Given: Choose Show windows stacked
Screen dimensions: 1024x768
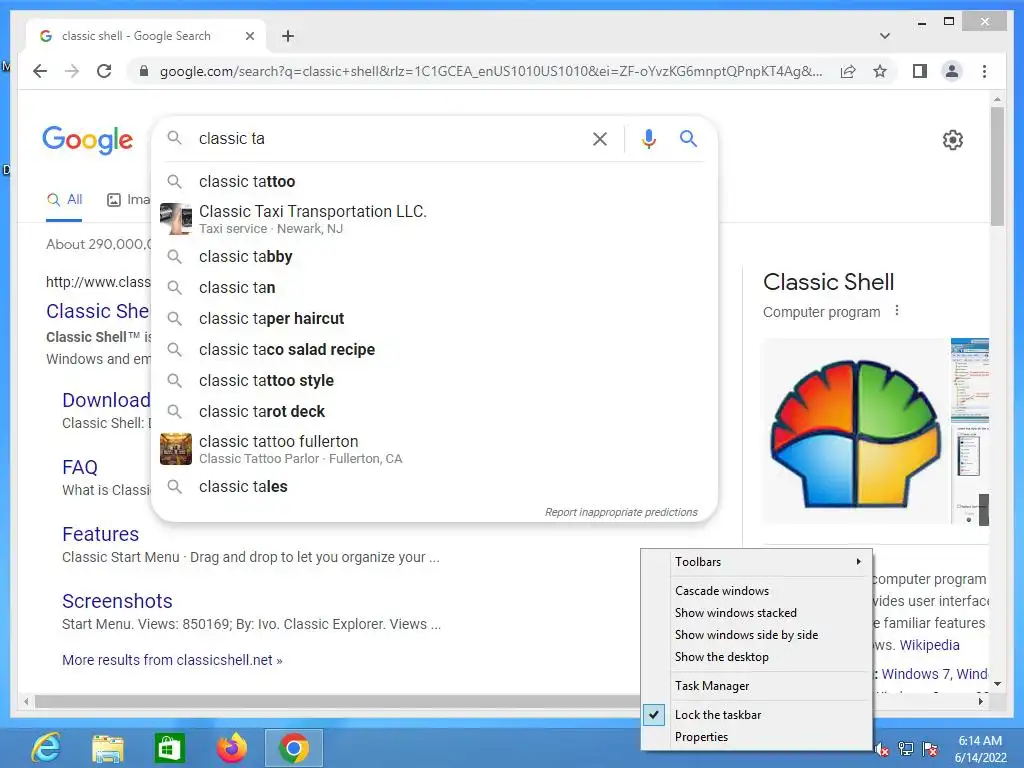Looking at the screenshot, I should point(757,613).
